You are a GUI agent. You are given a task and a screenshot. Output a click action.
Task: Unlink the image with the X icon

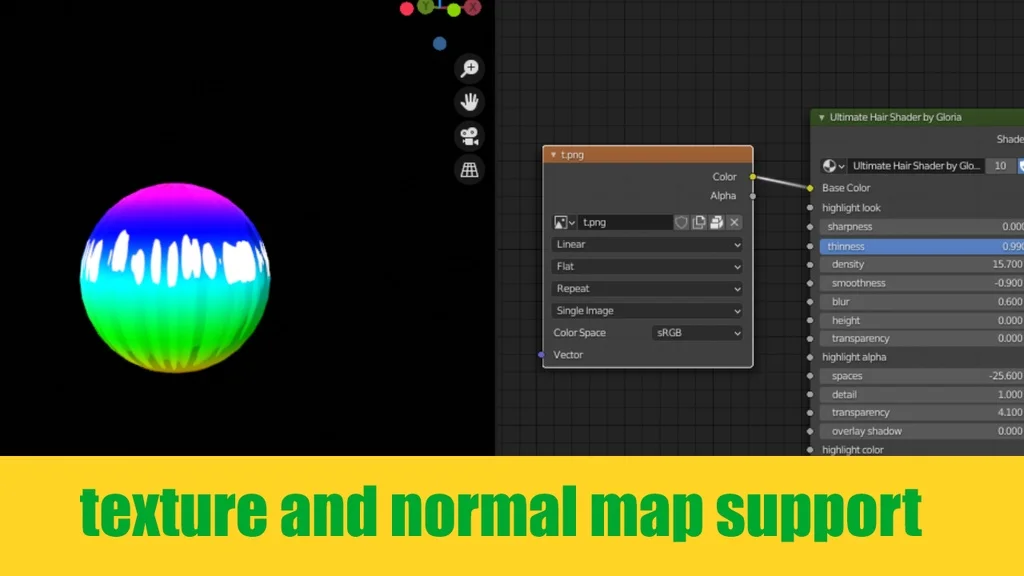coord(734,222)
